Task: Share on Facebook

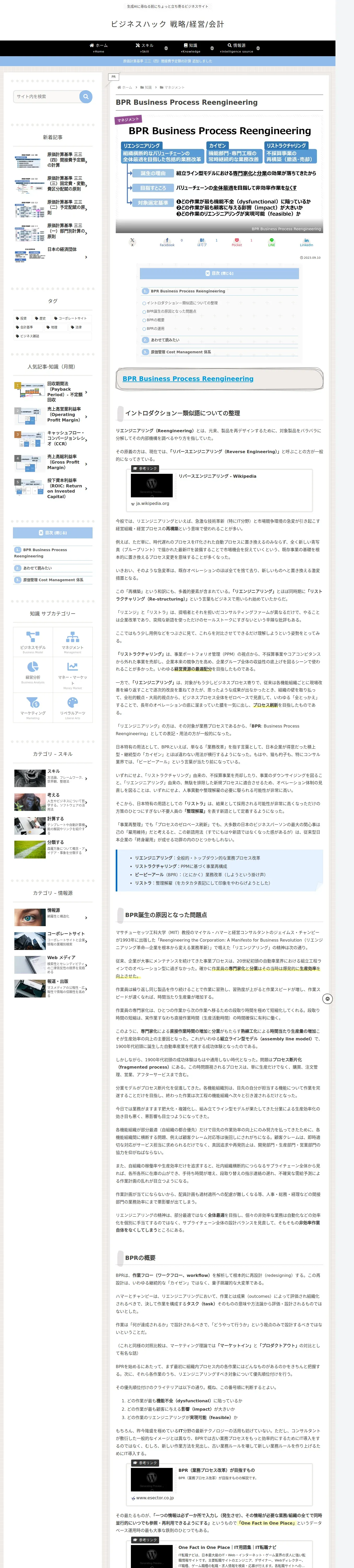Action: click(167, 242)
